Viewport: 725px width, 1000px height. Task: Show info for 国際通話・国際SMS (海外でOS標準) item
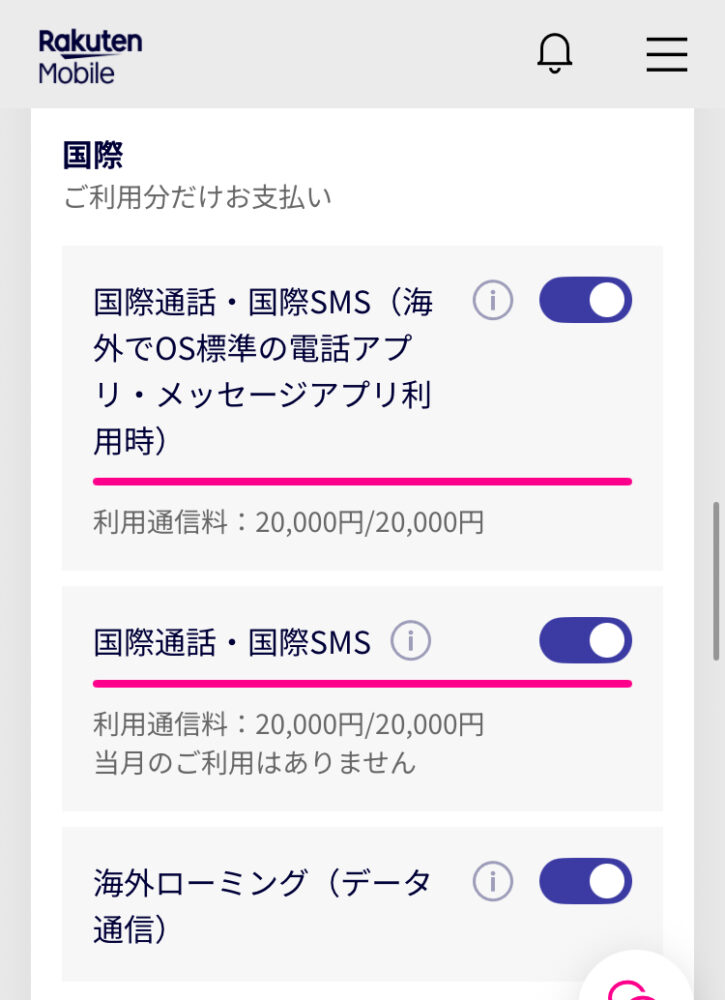[492, 300]
